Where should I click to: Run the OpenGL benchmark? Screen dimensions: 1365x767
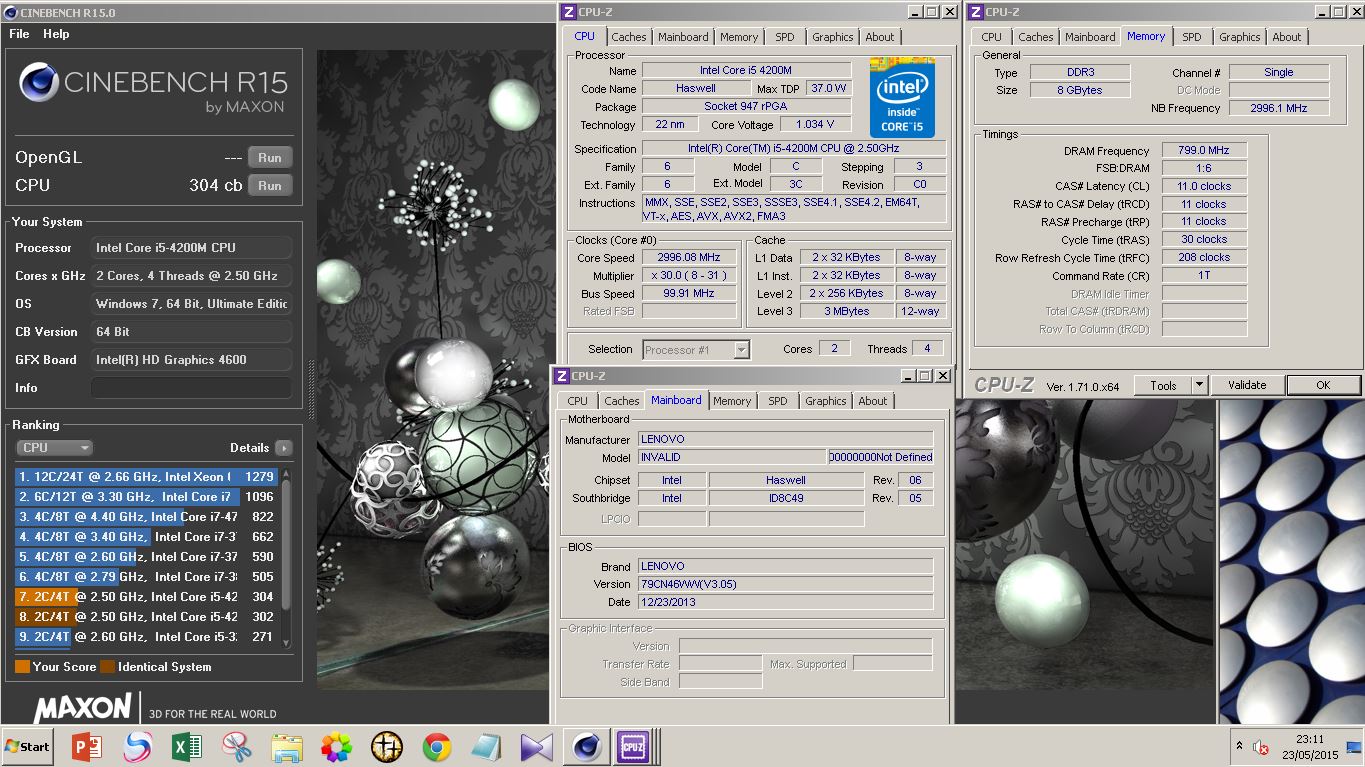click(270, 157)
